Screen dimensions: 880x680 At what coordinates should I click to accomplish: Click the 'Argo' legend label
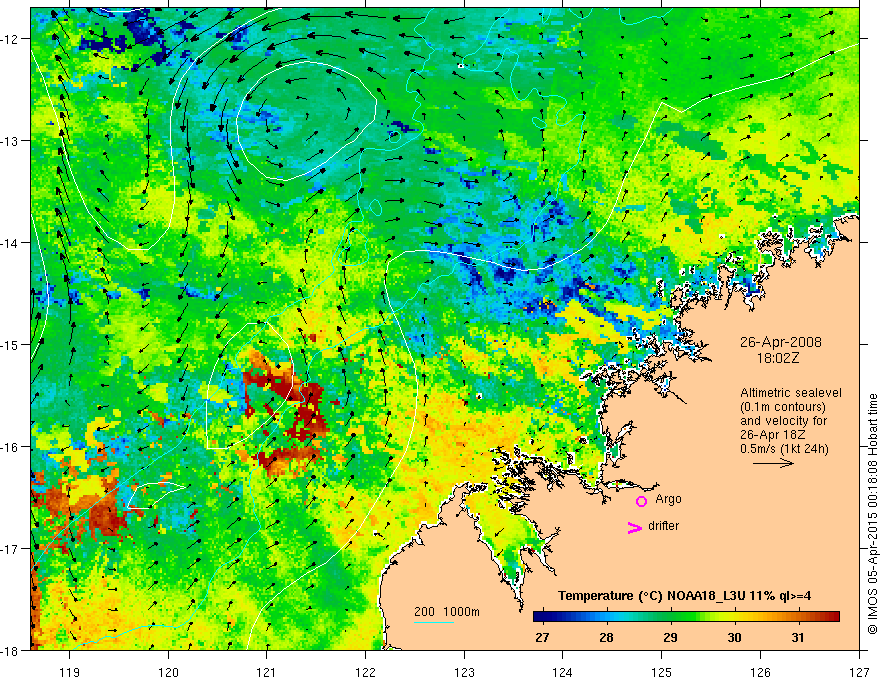[668, 499]
